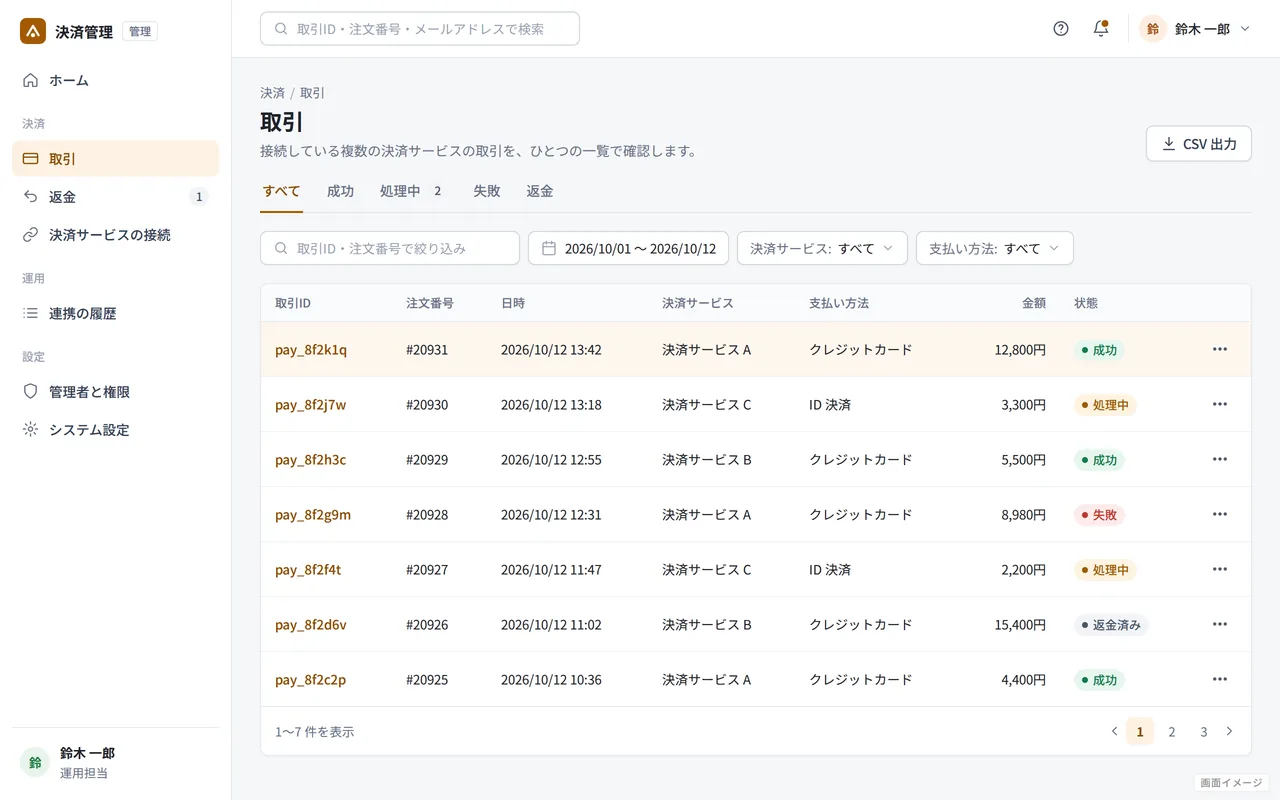1280x800 pixels.
Task: Open システム設定 in the sidebar
Action: tap(115, 430)
